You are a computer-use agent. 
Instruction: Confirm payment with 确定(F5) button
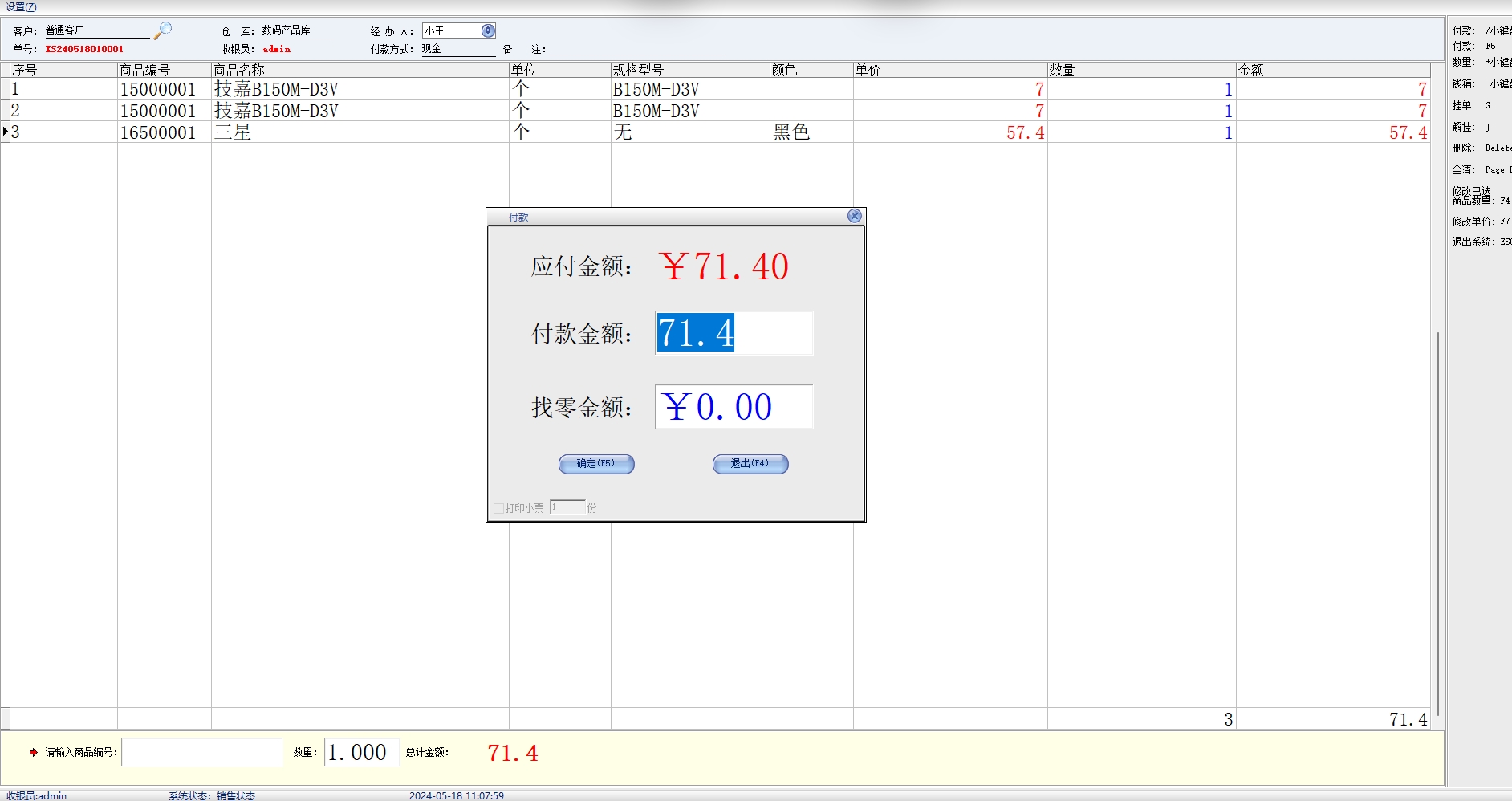click(596, 464)
